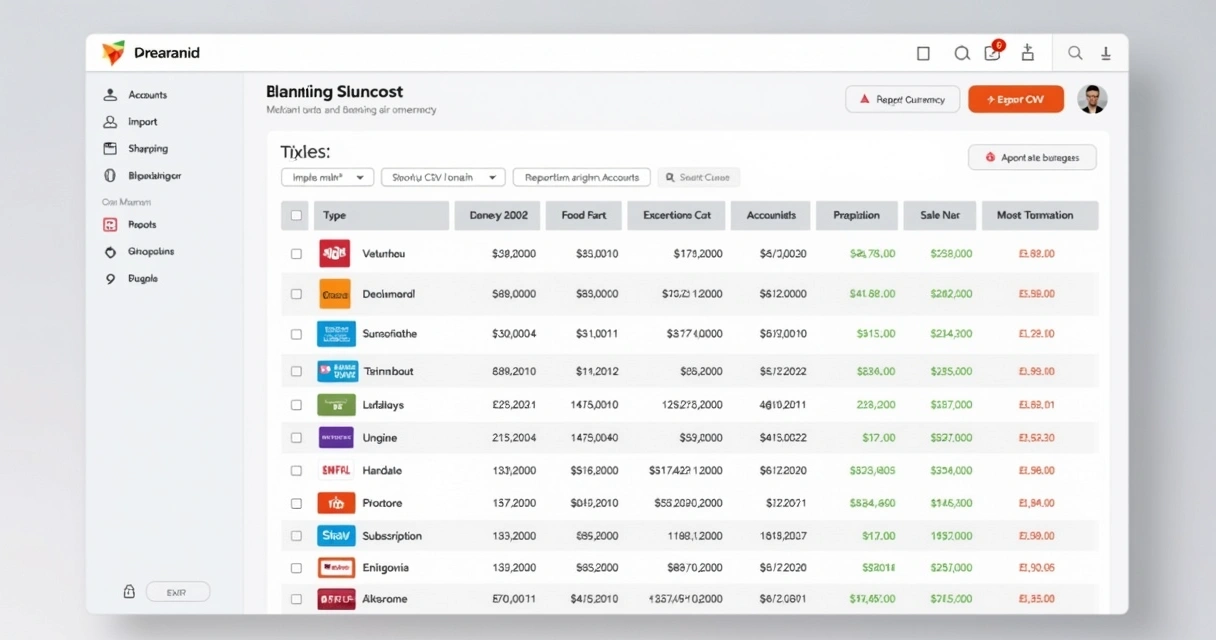
Task: Click the Report Currency button
Action: [x=902, y=99]
